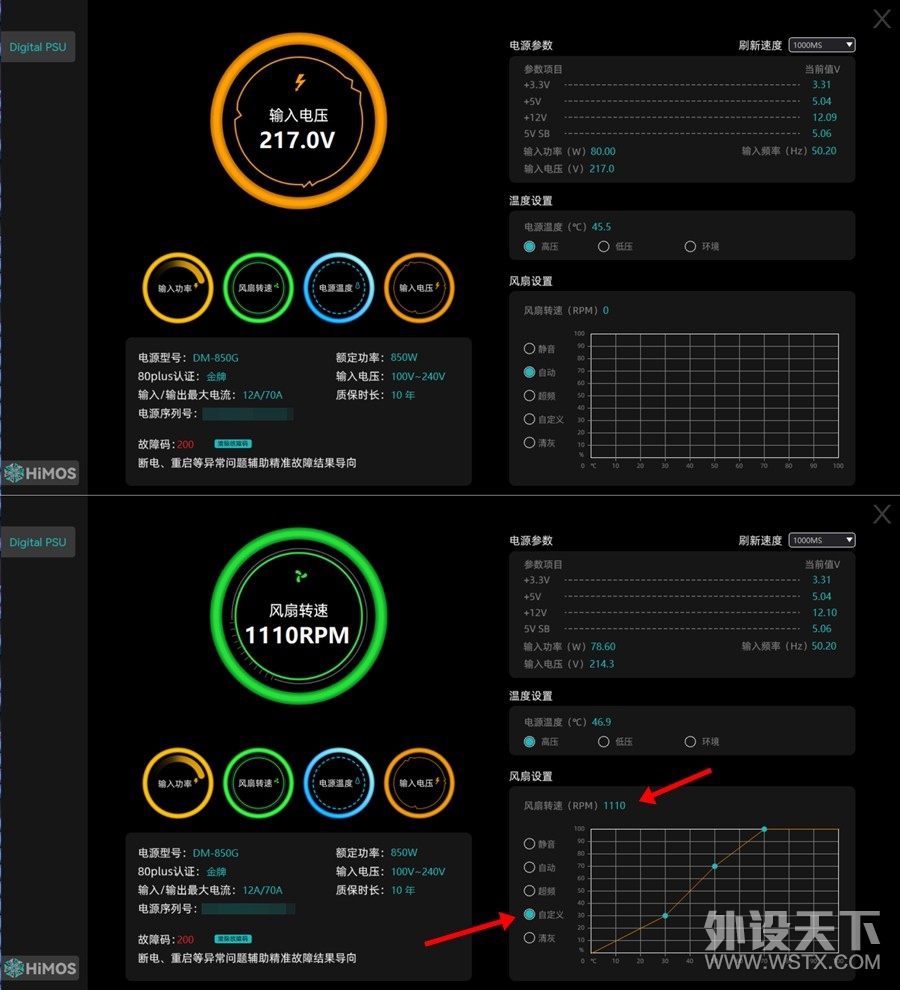Select 清灰 fan mode in 1110RPM window
The width and height of the screenshot is (900, 990).
pyautogui.click(x=529, y=938)
